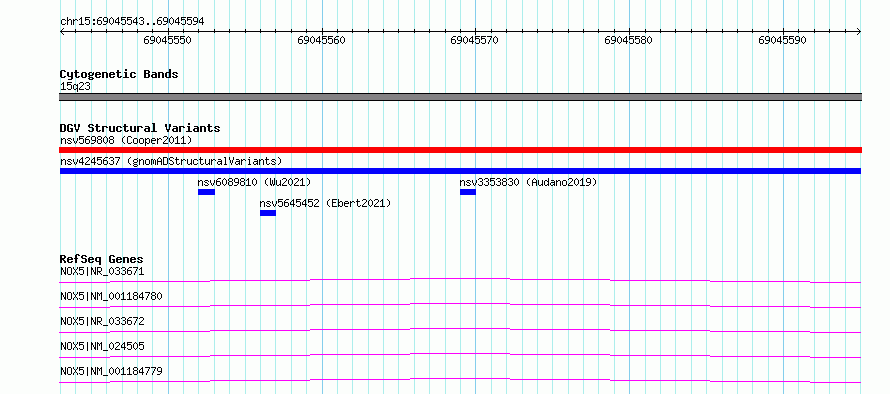Select the red nsv569808 variant bar
This screenshot has width=890, height=394.
(x=460, y=150)
